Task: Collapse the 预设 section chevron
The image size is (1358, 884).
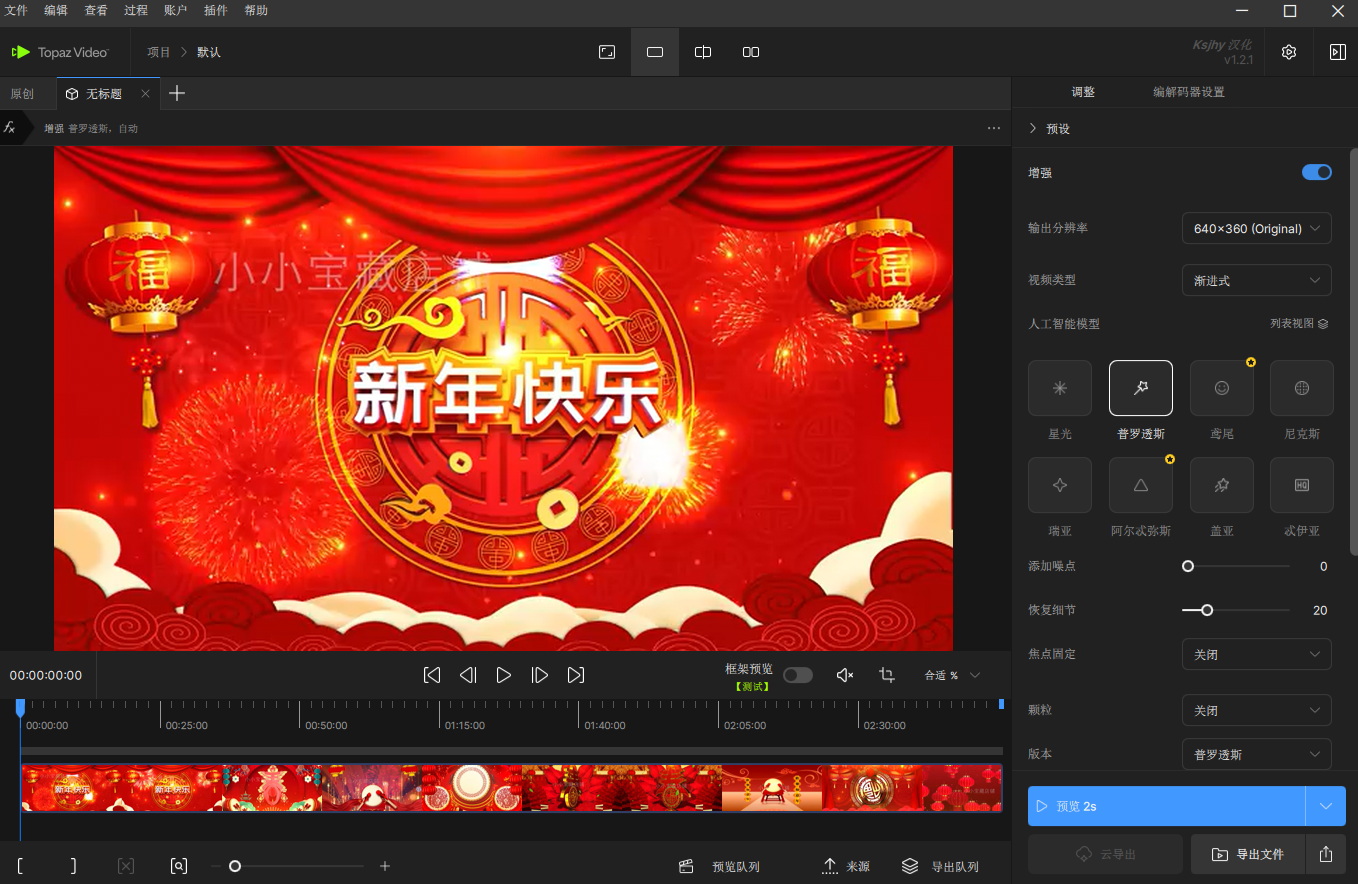Action: click(1033, 128)
